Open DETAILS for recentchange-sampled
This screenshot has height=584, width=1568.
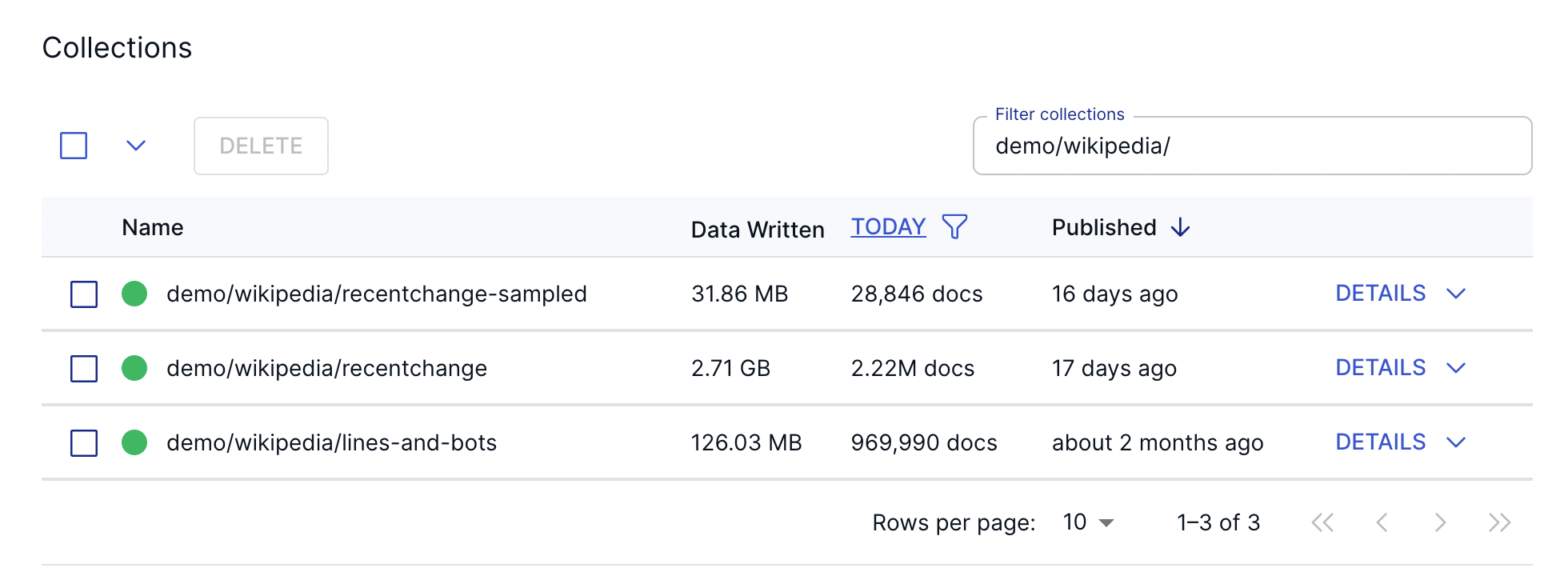(x=1381, y=294)
